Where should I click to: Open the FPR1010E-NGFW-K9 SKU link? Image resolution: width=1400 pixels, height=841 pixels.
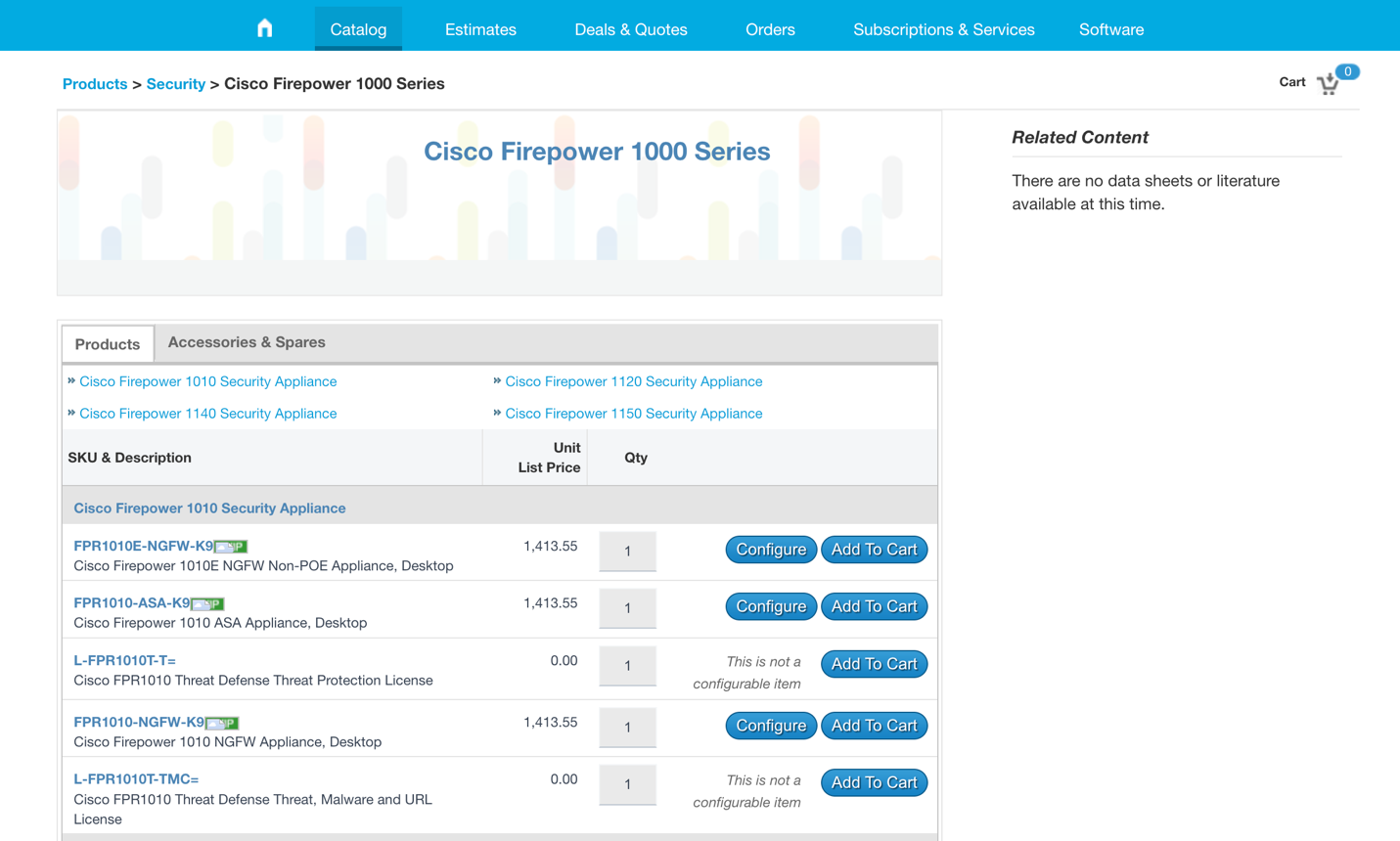(x=144, y=546)
